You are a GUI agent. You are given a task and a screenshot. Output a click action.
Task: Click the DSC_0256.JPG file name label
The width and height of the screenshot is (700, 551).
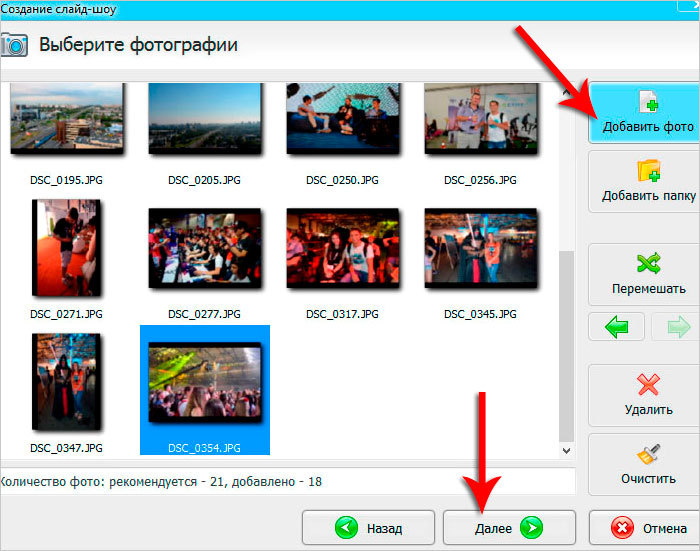[x=480, y=180]
